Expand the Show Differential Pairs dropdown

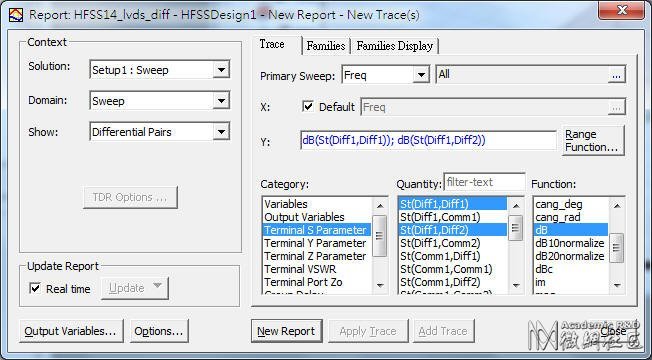221,132
